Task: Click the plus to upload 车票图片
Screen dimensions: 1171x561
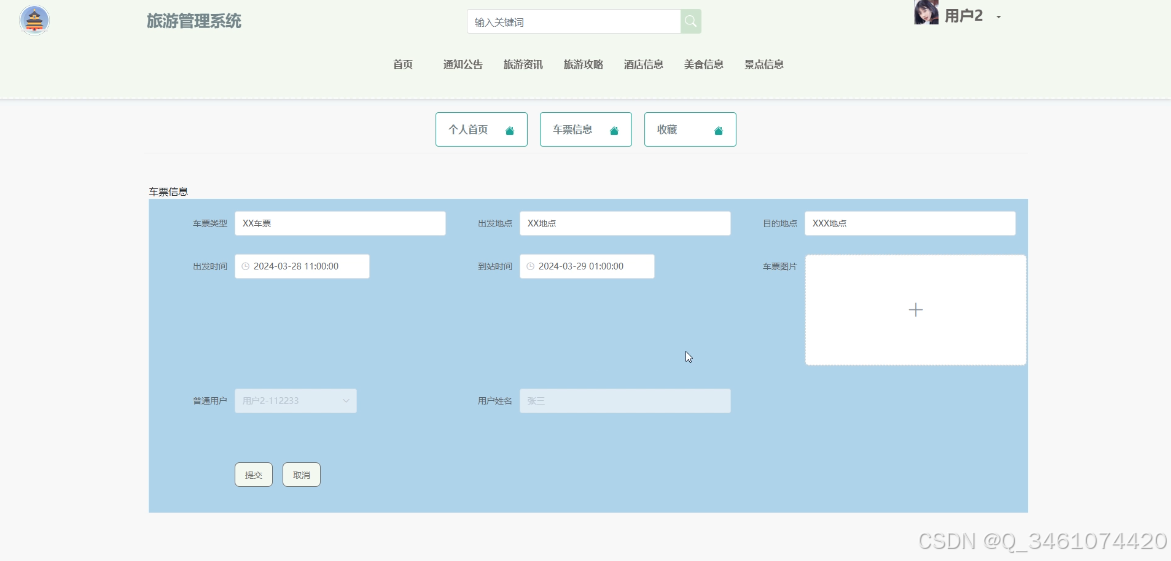Action: (916, 310)
